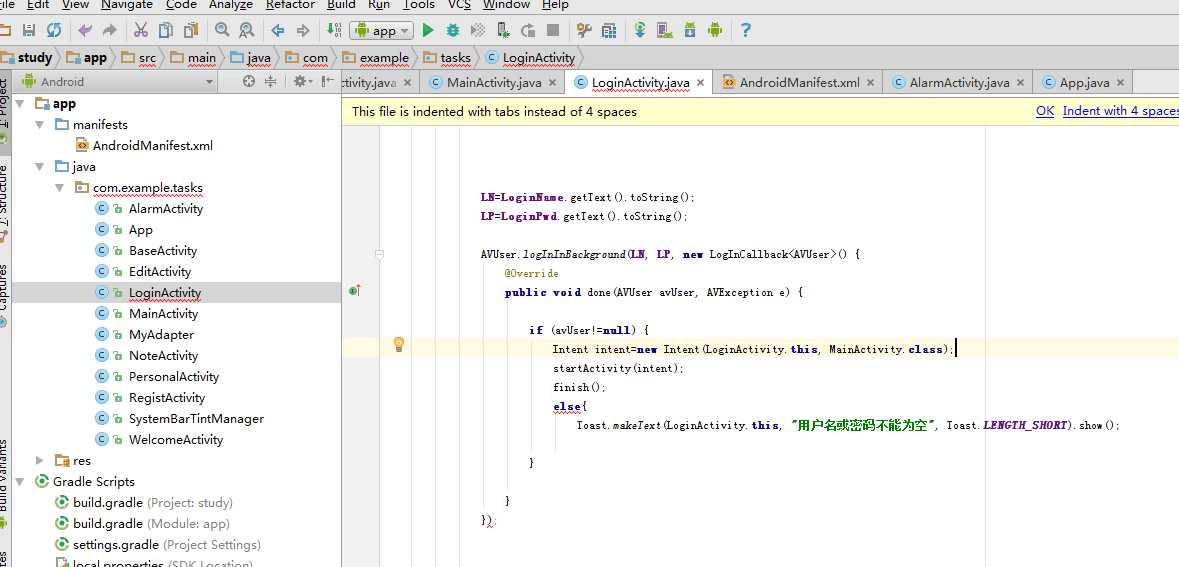Click the Save All floppy icon

[x=29, y=30]
